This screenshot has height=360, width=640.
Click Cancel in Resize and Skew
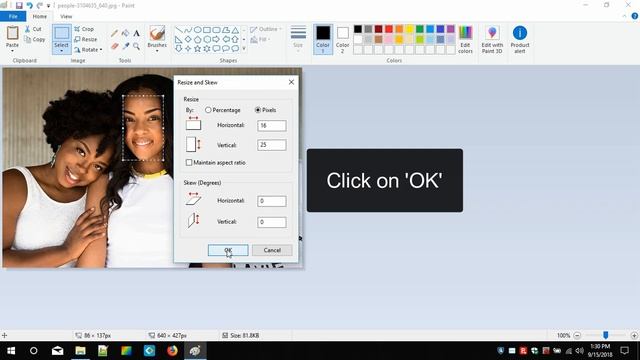[x=272, y=250]
